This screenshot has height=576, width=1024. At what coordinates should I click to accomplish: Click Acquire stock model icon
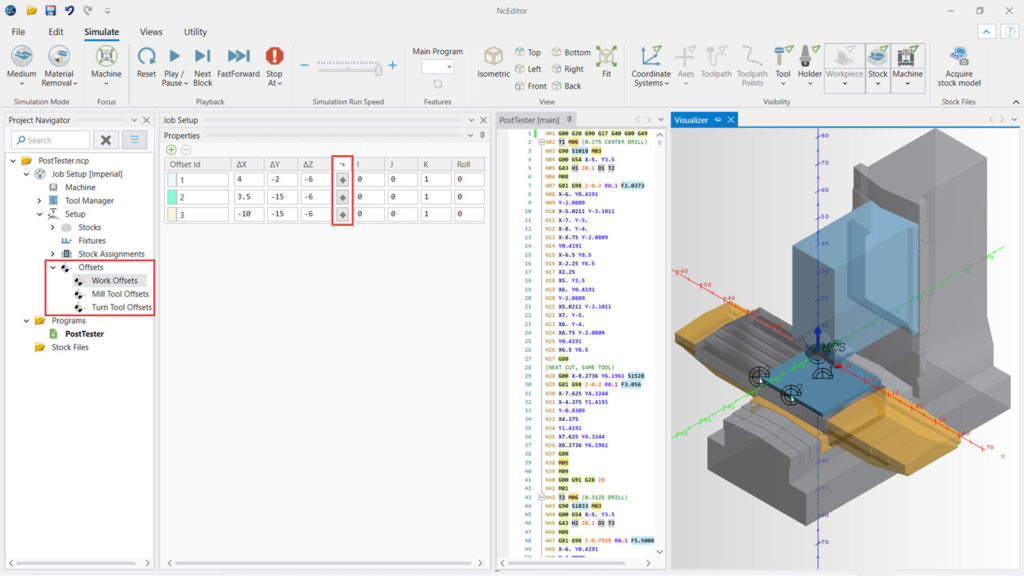pos(959,57)
